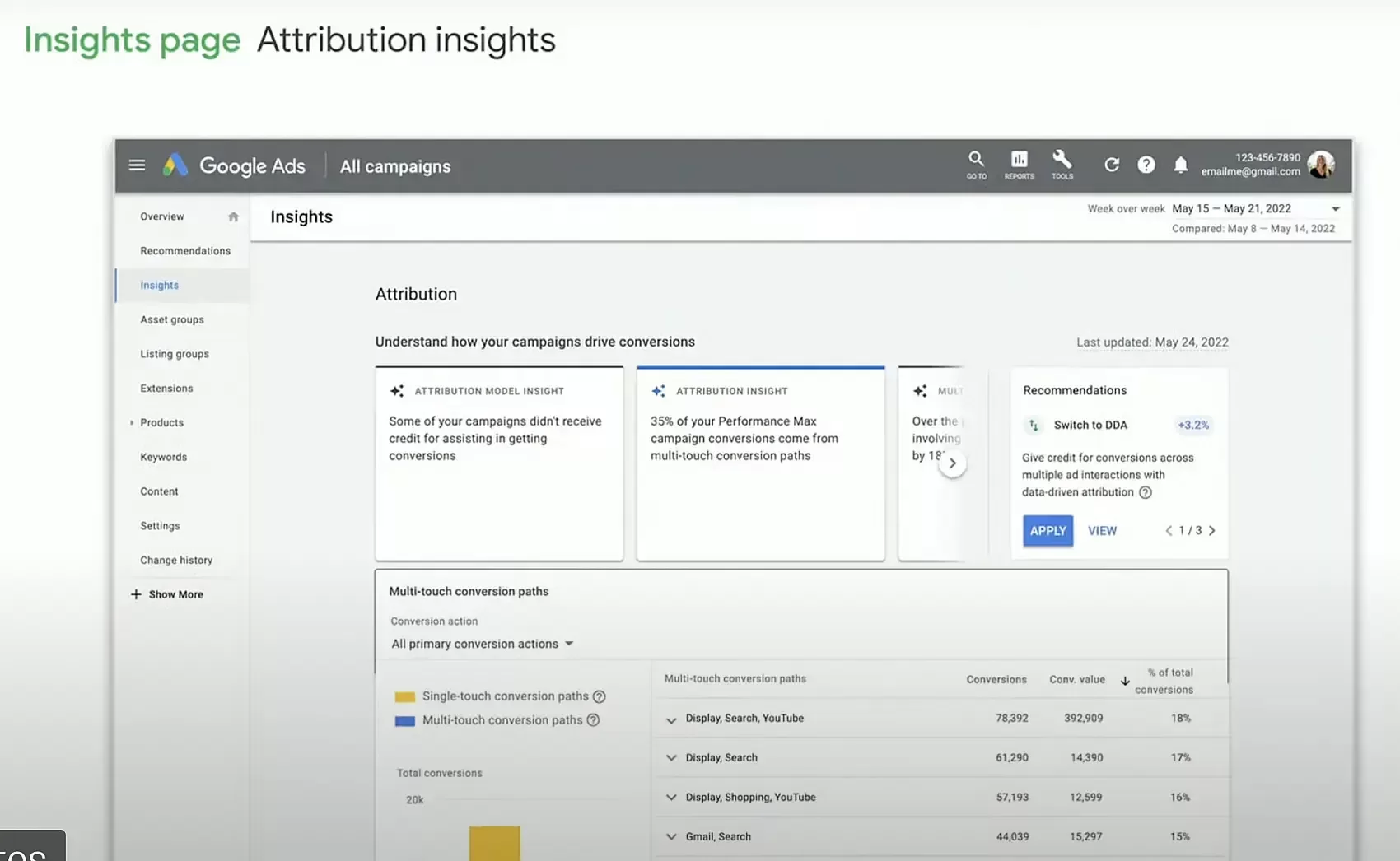Click the 61,290 conversions value
This screenshot has width=1400, height=861.
click(x=1012, y=757)
